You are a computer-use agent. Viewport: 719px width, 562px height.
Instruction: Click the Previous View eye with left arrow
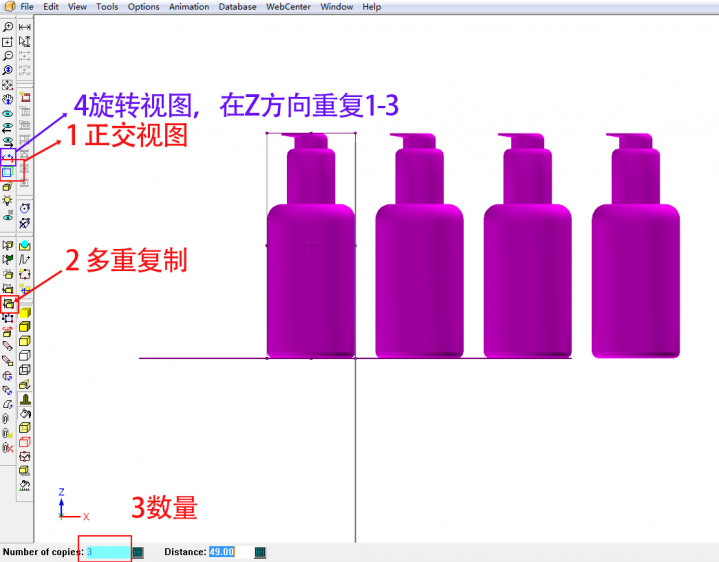[x=8, y=128]
